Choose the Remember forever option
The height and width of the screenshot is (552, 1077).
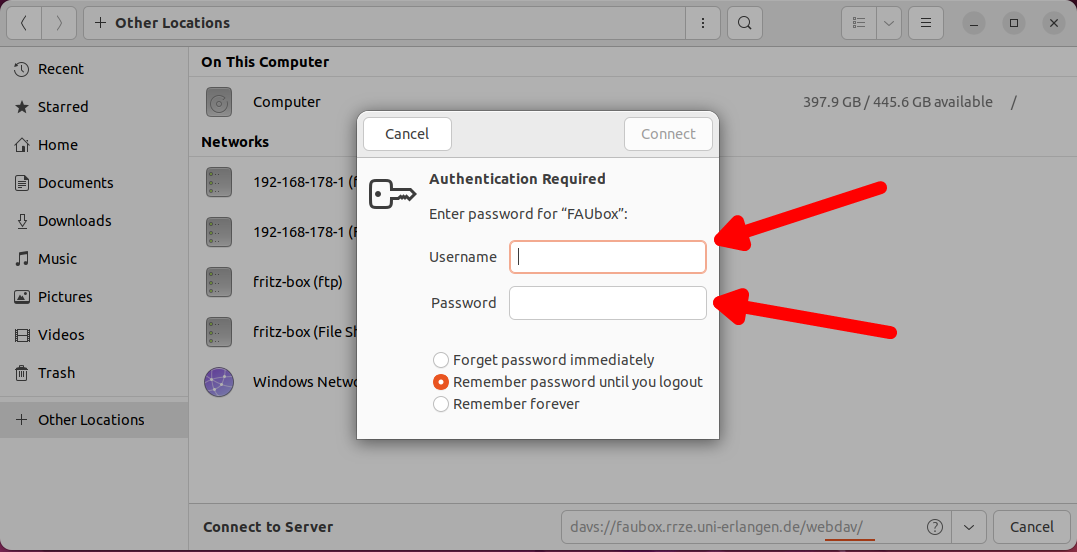[x=441, y=404]
